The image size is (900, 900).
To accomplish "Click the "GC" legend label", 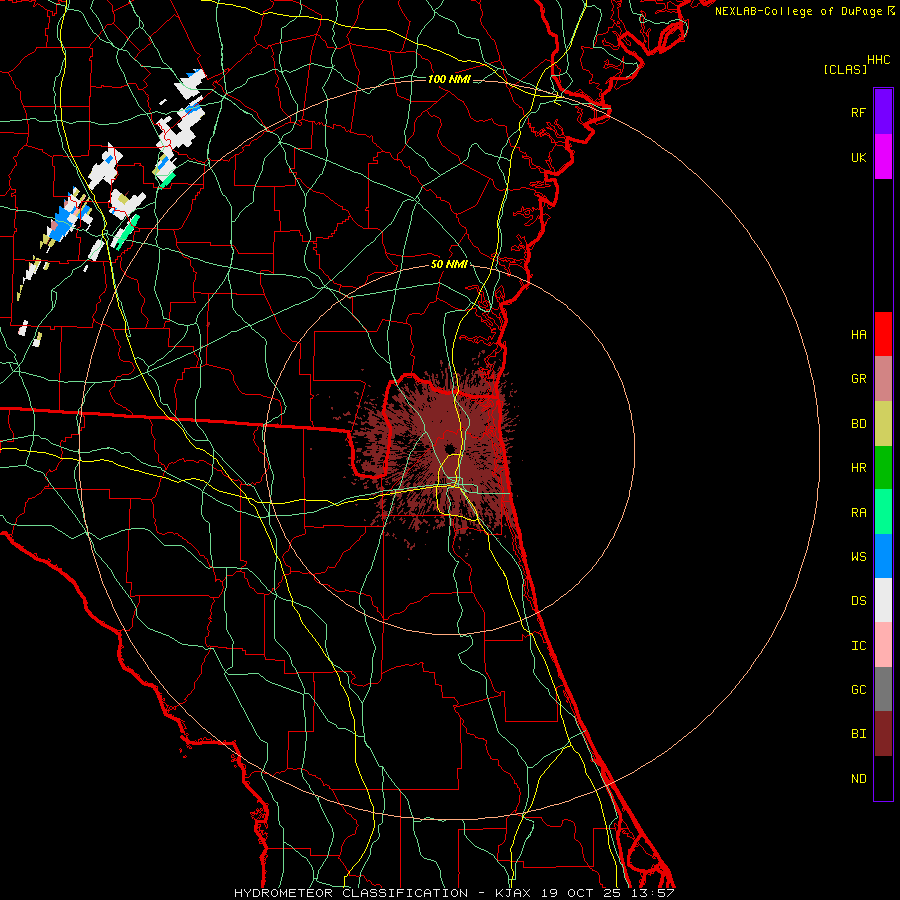I will 858,689.
